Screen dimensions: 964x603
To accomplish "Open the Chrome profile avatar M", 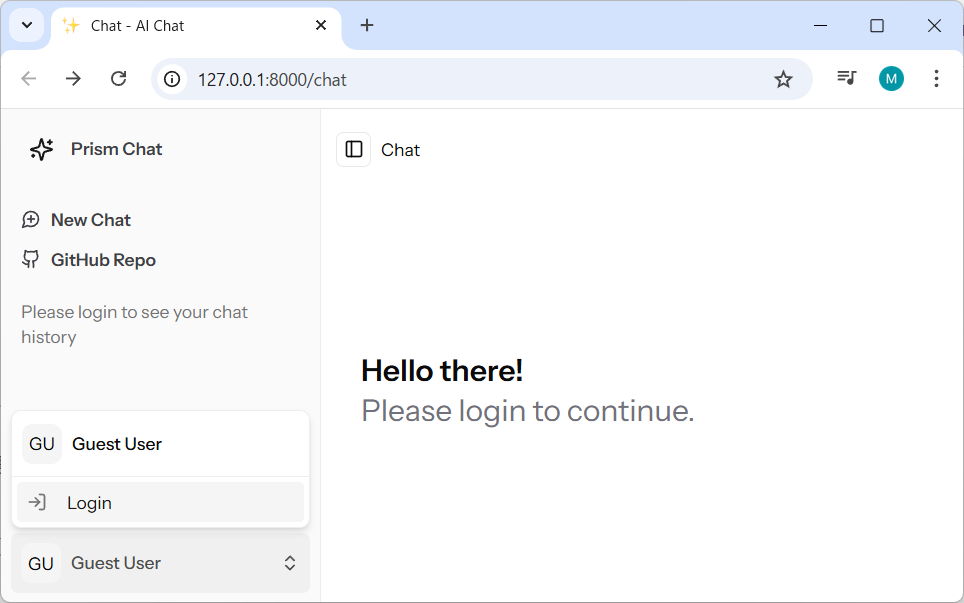I will [x=891, y=79].
